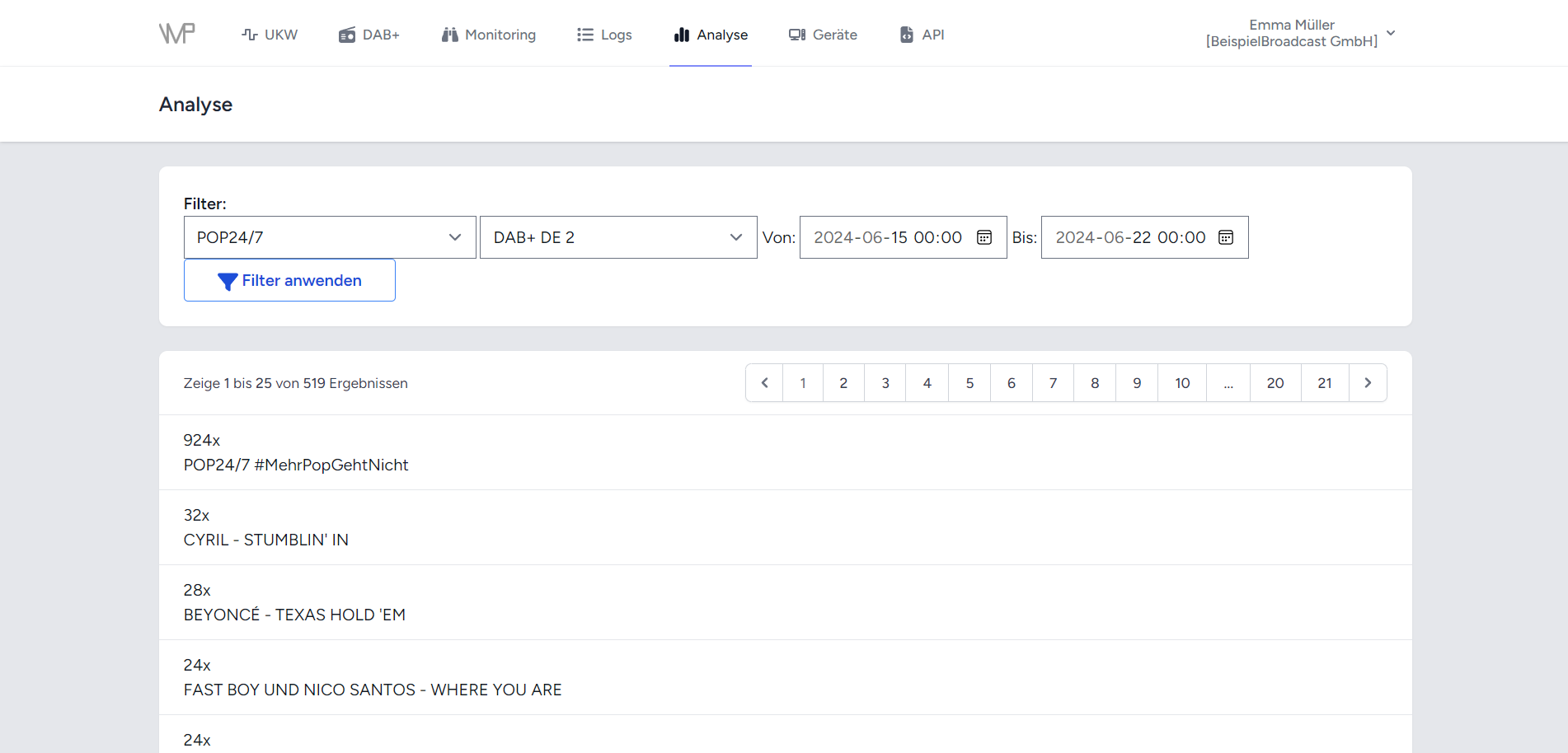Select pagination page 10
Image resolution: width=1568 pixels, height=753 pixels.
pyautogui.click(x=1182, y=383)
